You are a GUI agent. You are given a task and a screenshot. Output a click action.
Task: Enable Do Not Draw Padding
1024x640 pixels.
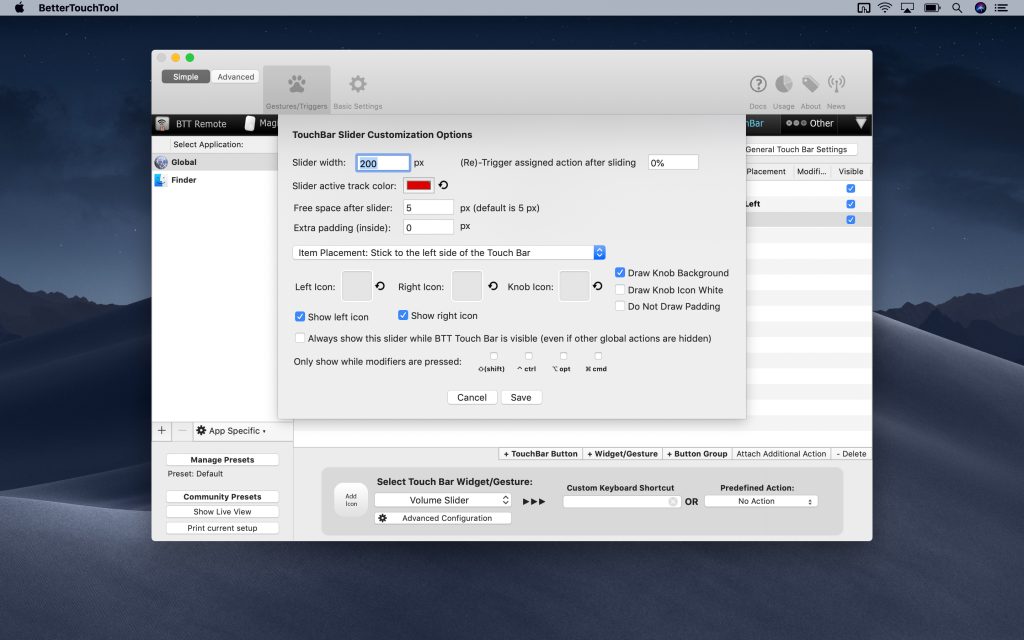click(x=620, y=306)
